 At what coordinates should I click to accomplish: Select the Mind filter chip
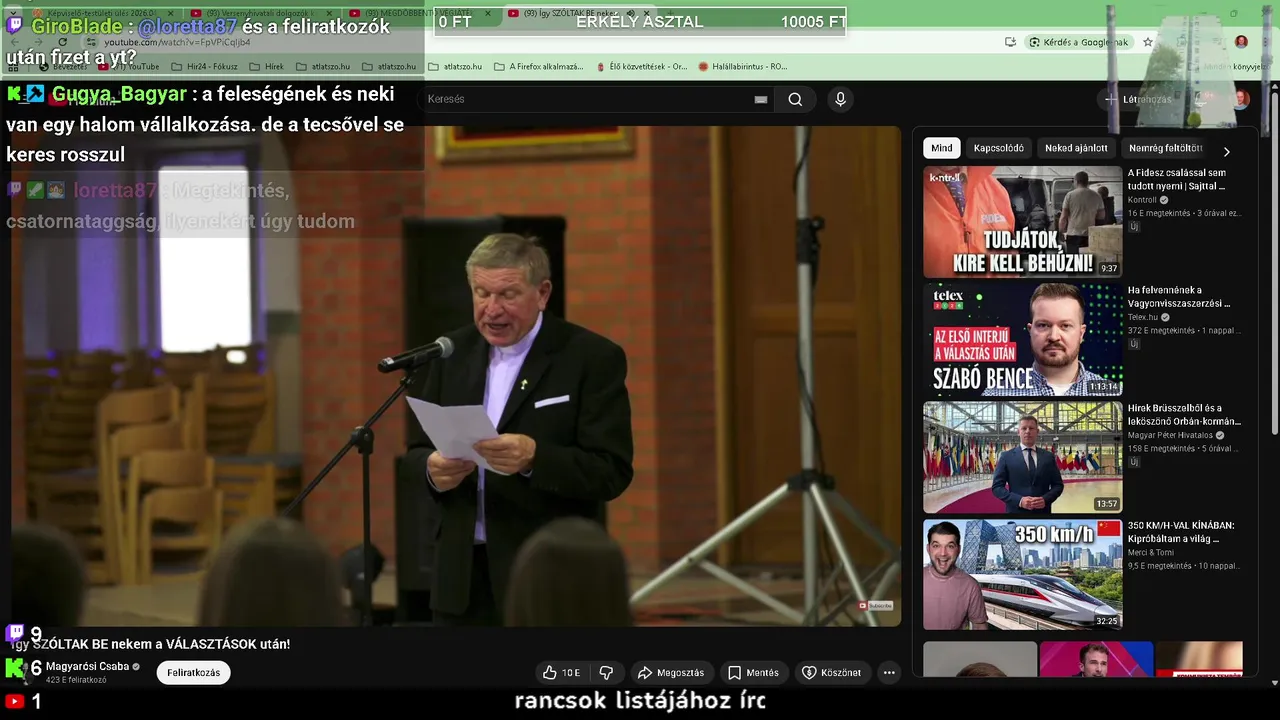942,148
